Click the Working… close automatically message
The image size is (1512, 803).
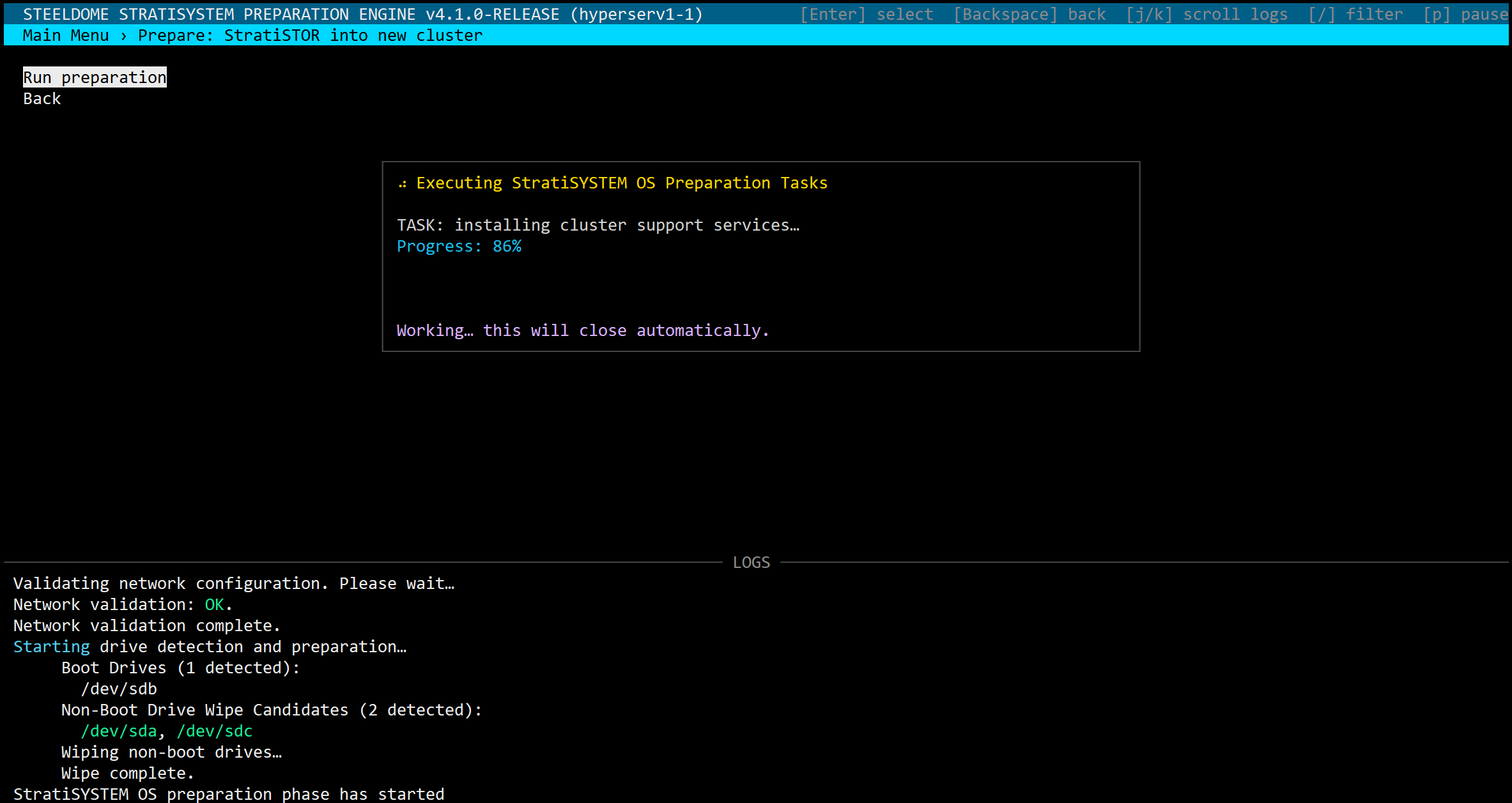pyautogui.click(x=582, y=330)
